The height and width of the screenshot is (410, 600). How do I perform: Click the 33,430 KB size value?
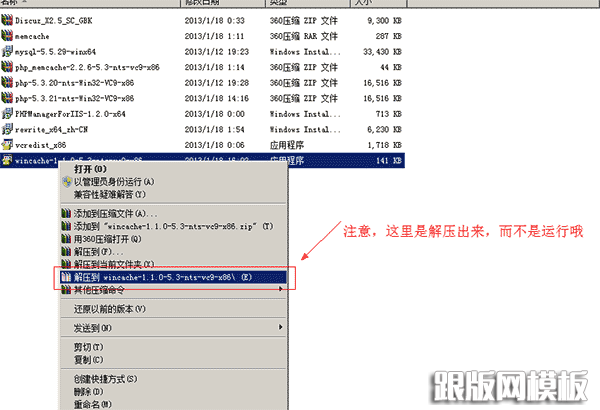pos(382,52)
